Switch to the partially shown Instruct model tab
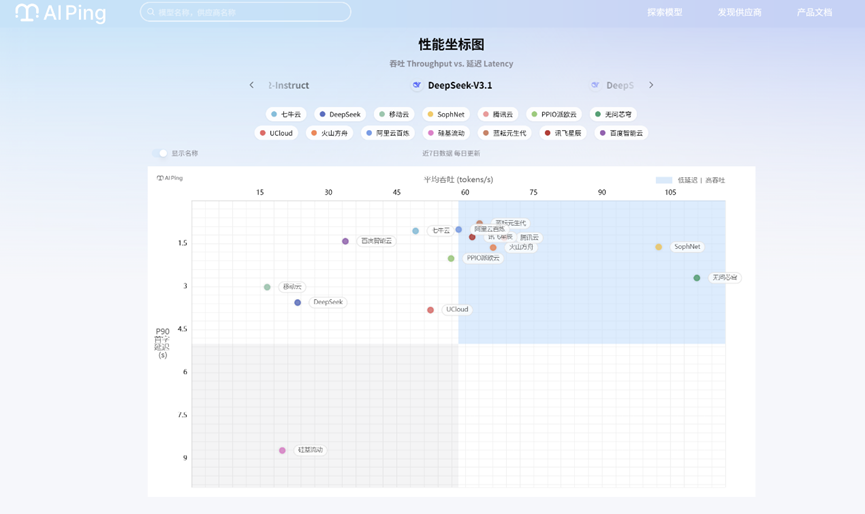This screenshot has height=514, width=865. 289,85
